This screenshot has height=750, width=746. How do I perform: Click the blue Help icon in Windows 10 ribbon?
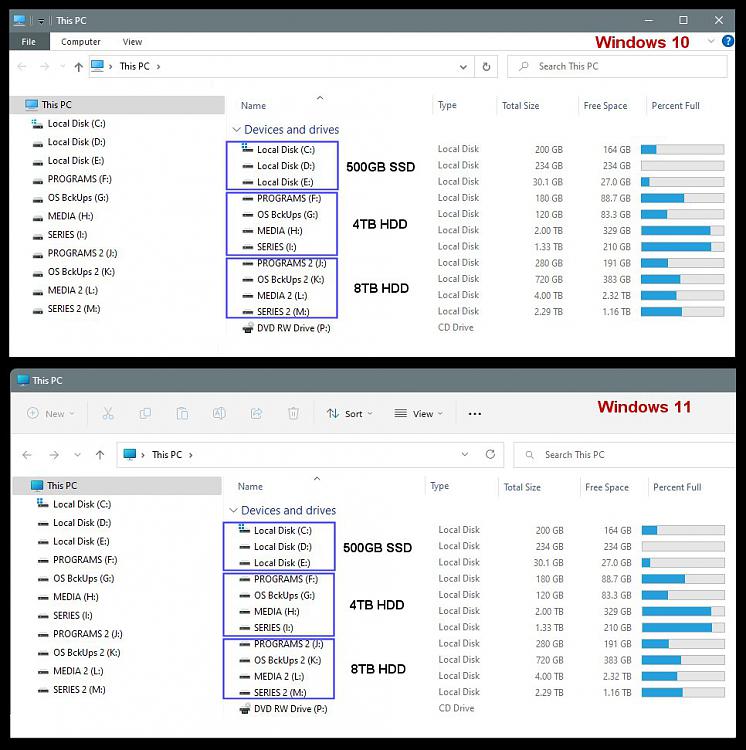click(x=728, y=41)
